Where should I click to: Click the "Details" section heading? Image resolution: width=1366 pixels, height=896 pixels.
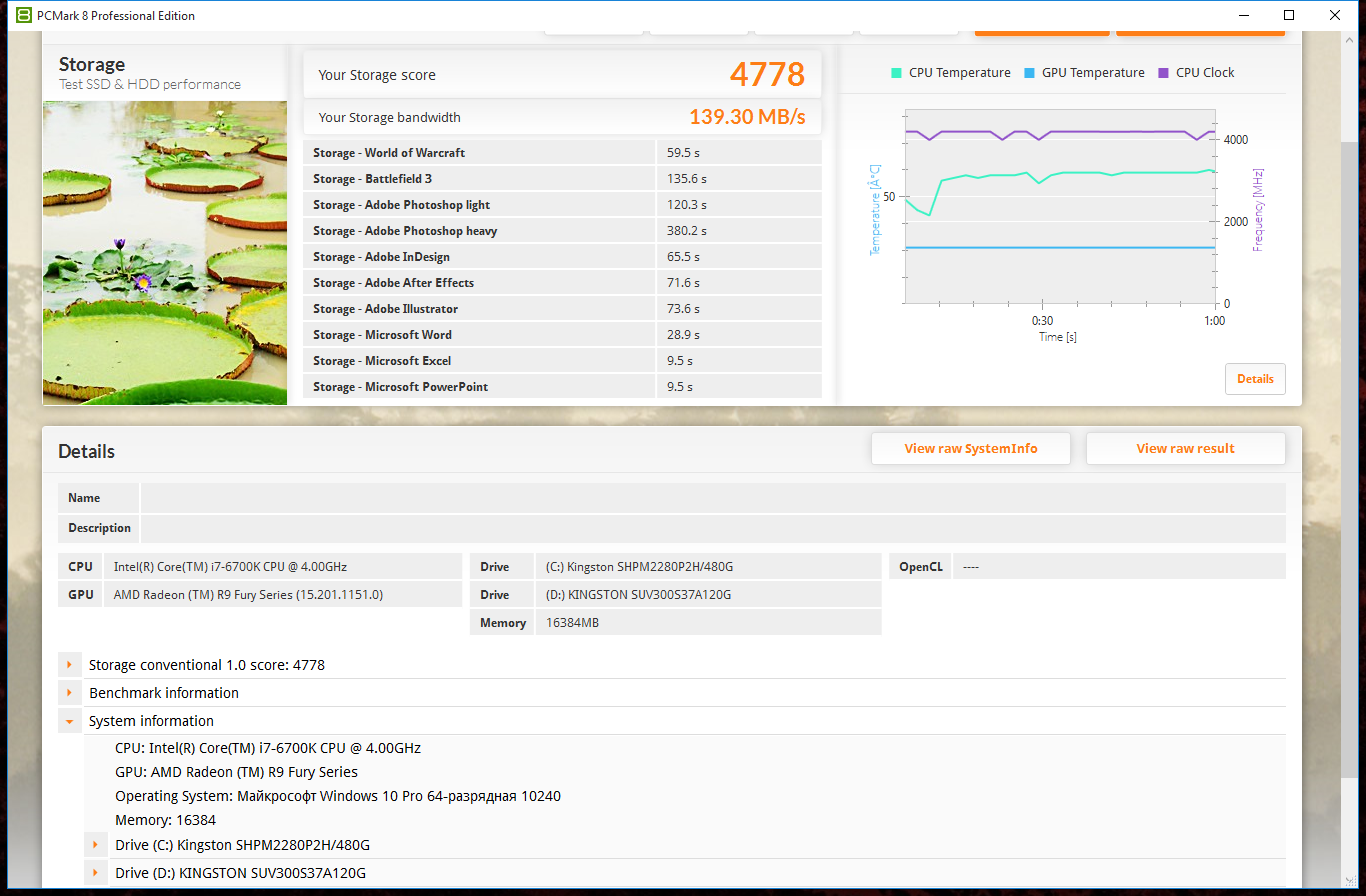pyautogui.click(x=87, y=452)
